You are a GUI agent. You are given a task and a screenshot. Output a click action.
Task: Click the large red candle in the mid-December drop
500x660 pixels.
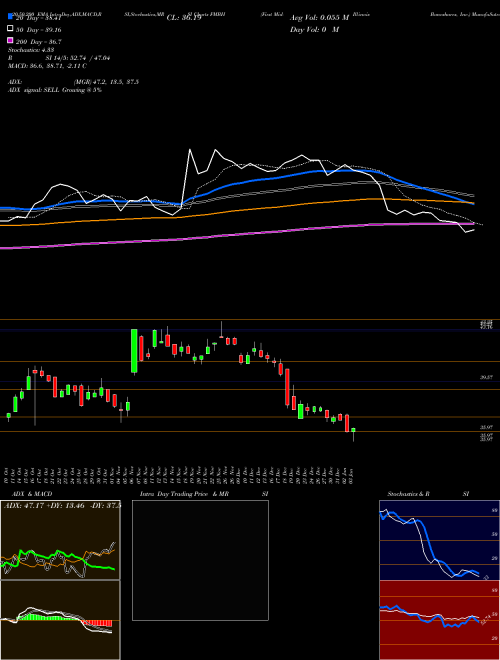point(287,387)
